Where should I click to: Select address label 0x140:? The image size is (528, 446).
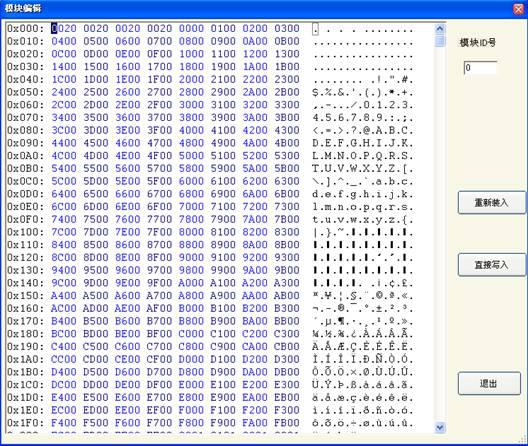26,283
